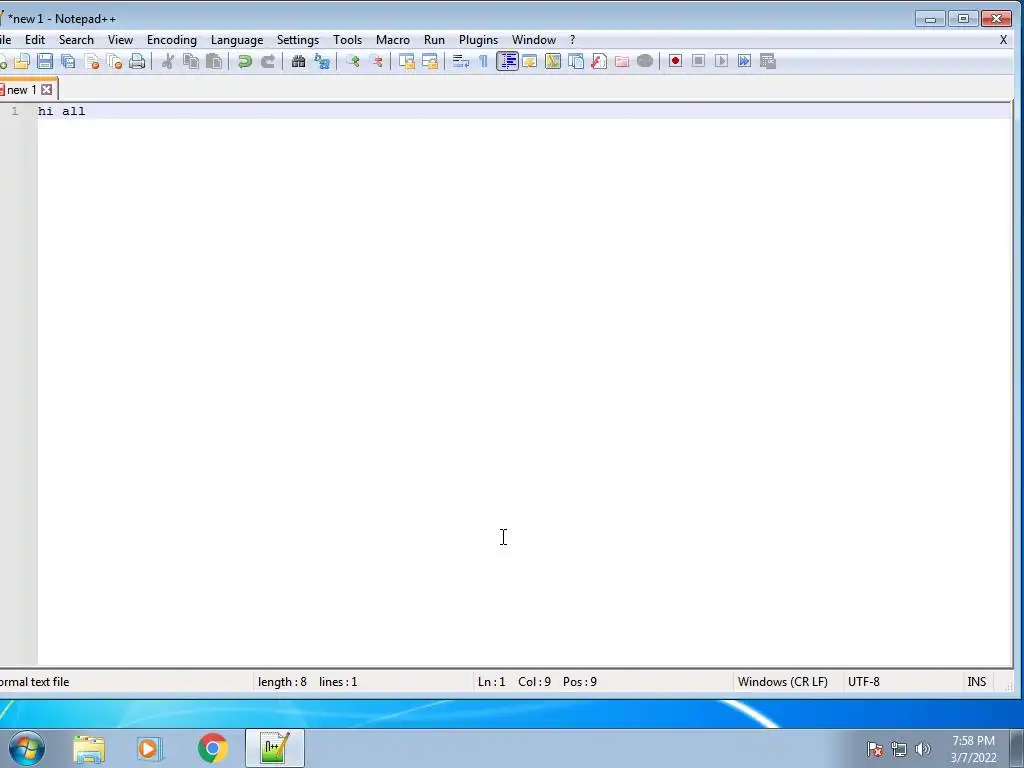Click the UTF-8 encoding status field
1024x768 pixels.
click(863, 682)
